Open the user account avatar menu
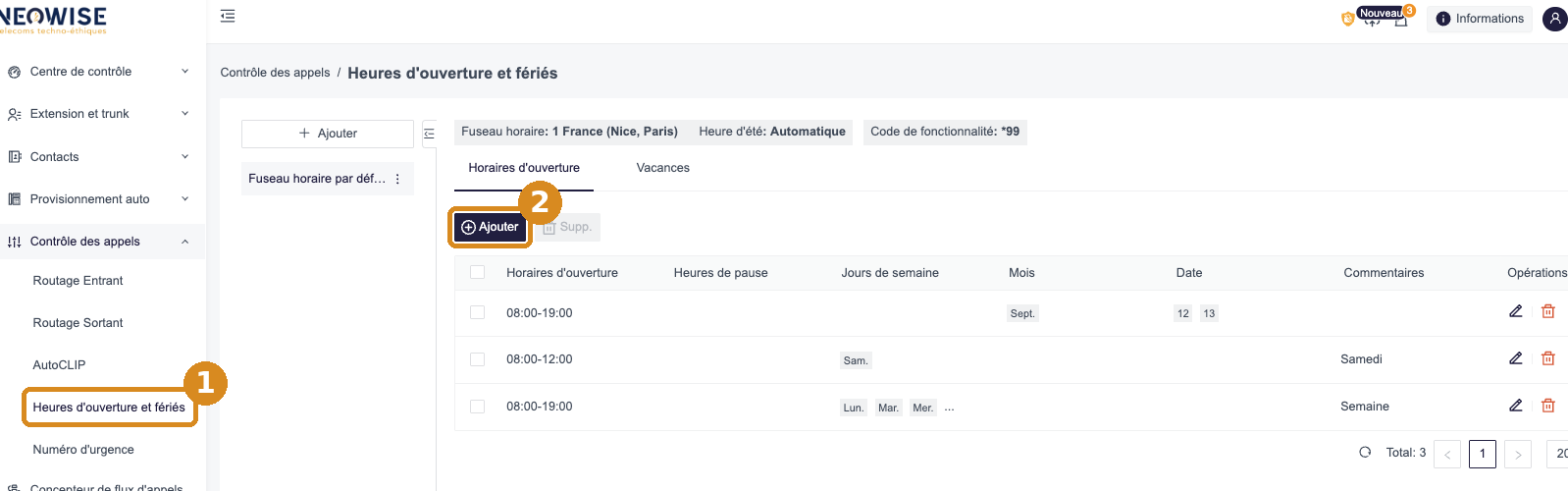 (x=1554, y=19)
